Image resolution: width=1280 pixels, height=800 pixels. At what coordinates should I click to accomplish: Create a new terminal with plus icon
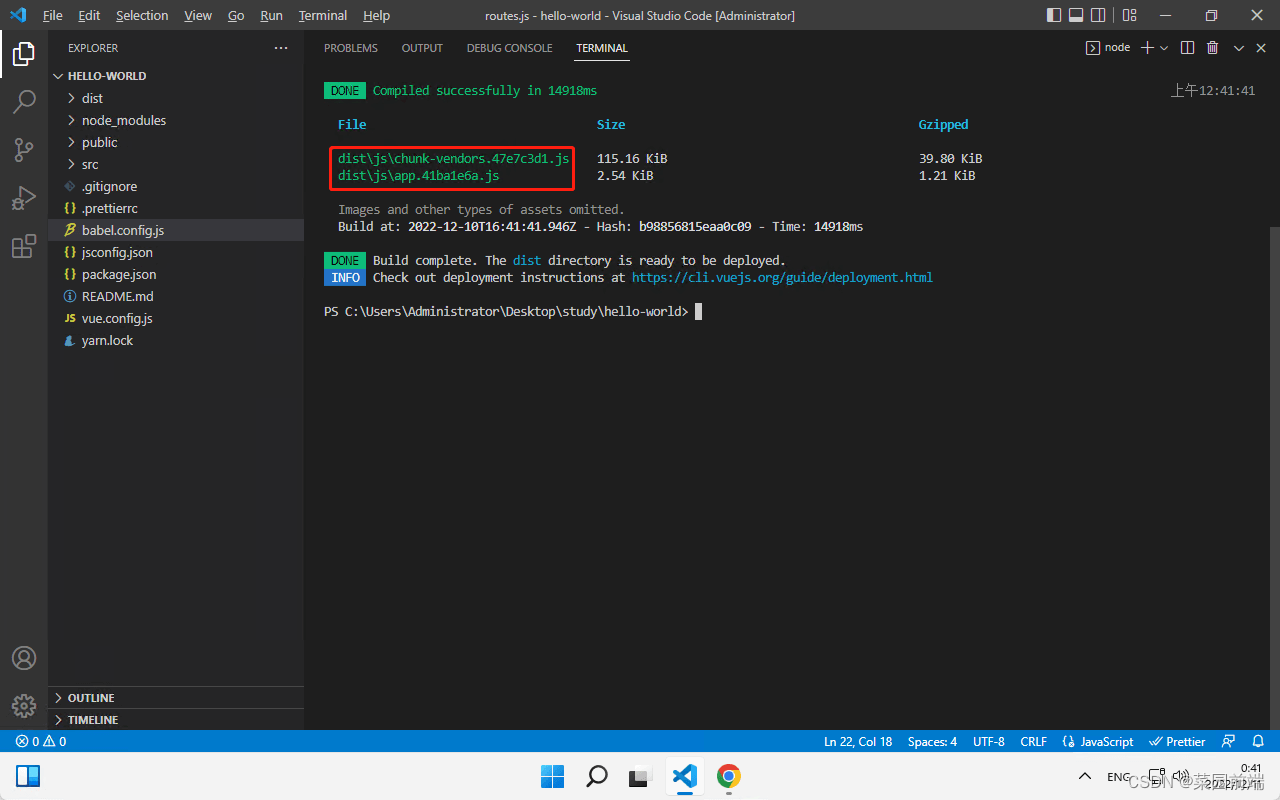point(1147,47)
